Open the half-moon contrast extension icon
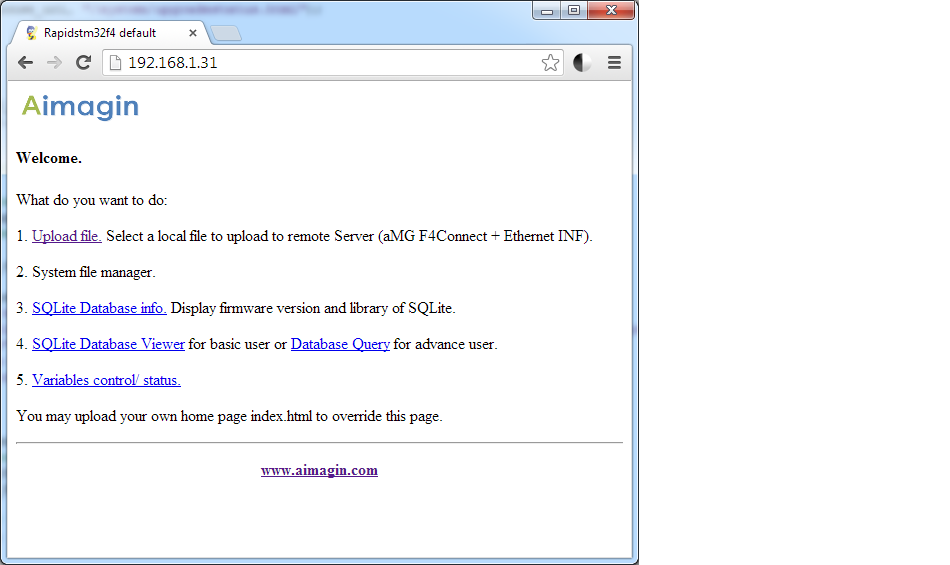 pos(582,62)
